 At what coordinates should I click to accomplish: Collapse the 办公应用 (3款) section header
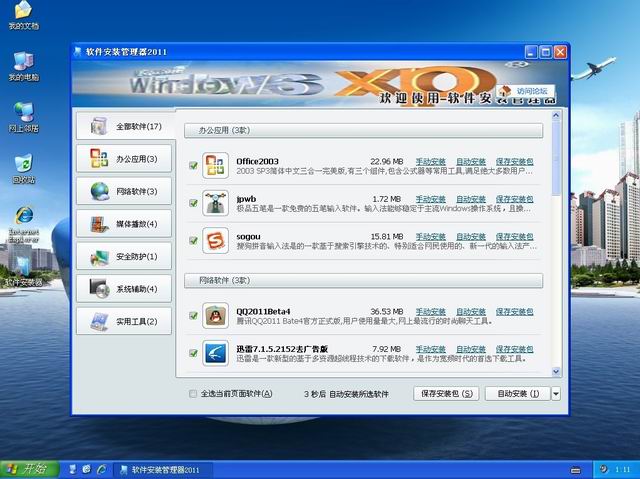[363, 131]
